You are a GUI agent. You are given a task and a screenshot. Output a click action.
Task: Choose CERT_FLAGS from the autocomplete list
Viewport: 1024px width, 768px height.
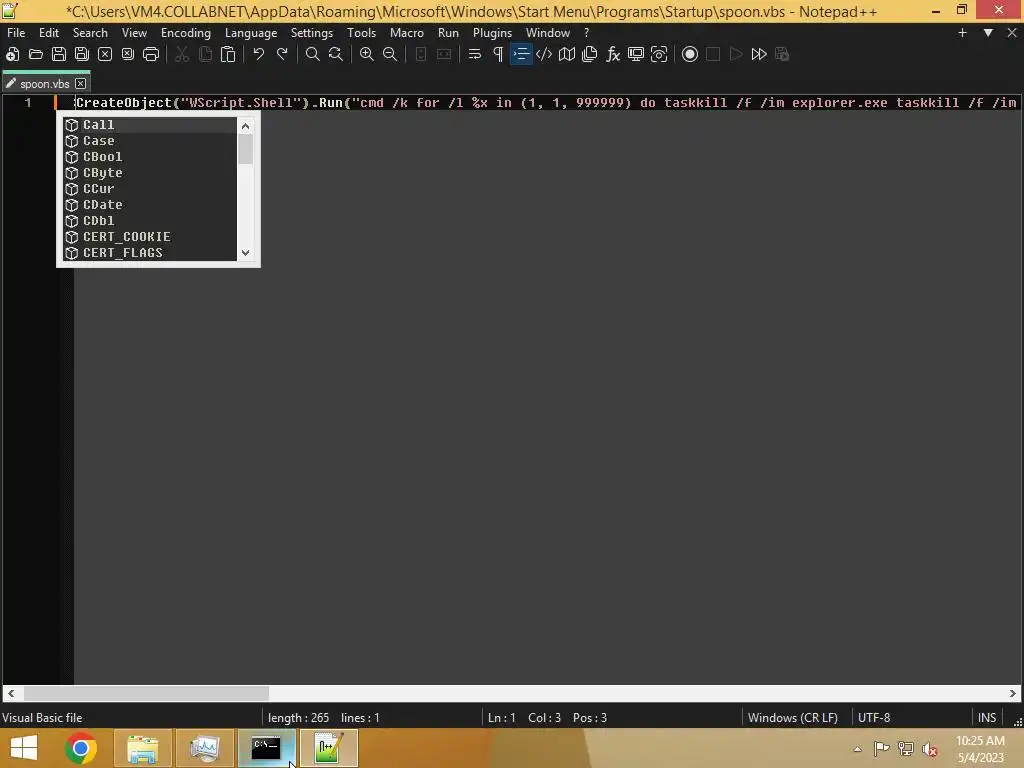click(150, 253)
